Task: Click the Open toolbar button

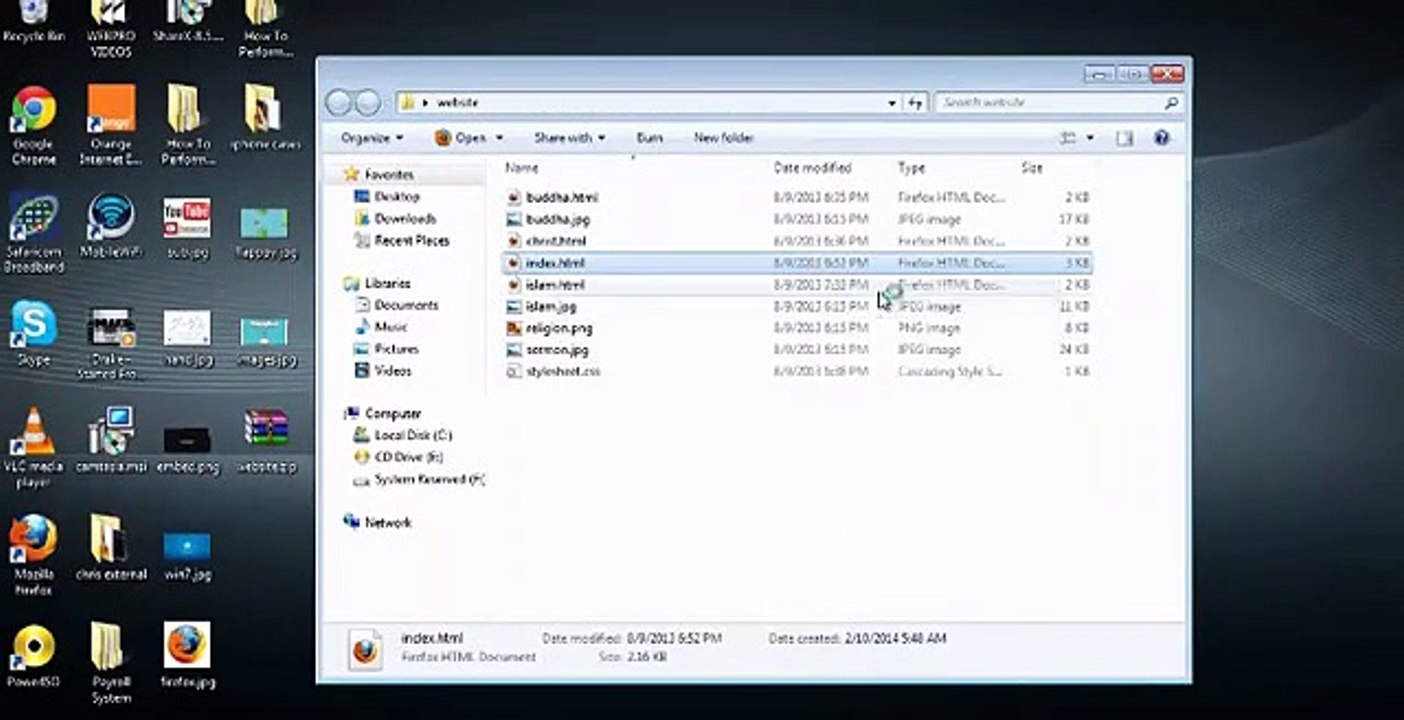Action: click(460, 138)
